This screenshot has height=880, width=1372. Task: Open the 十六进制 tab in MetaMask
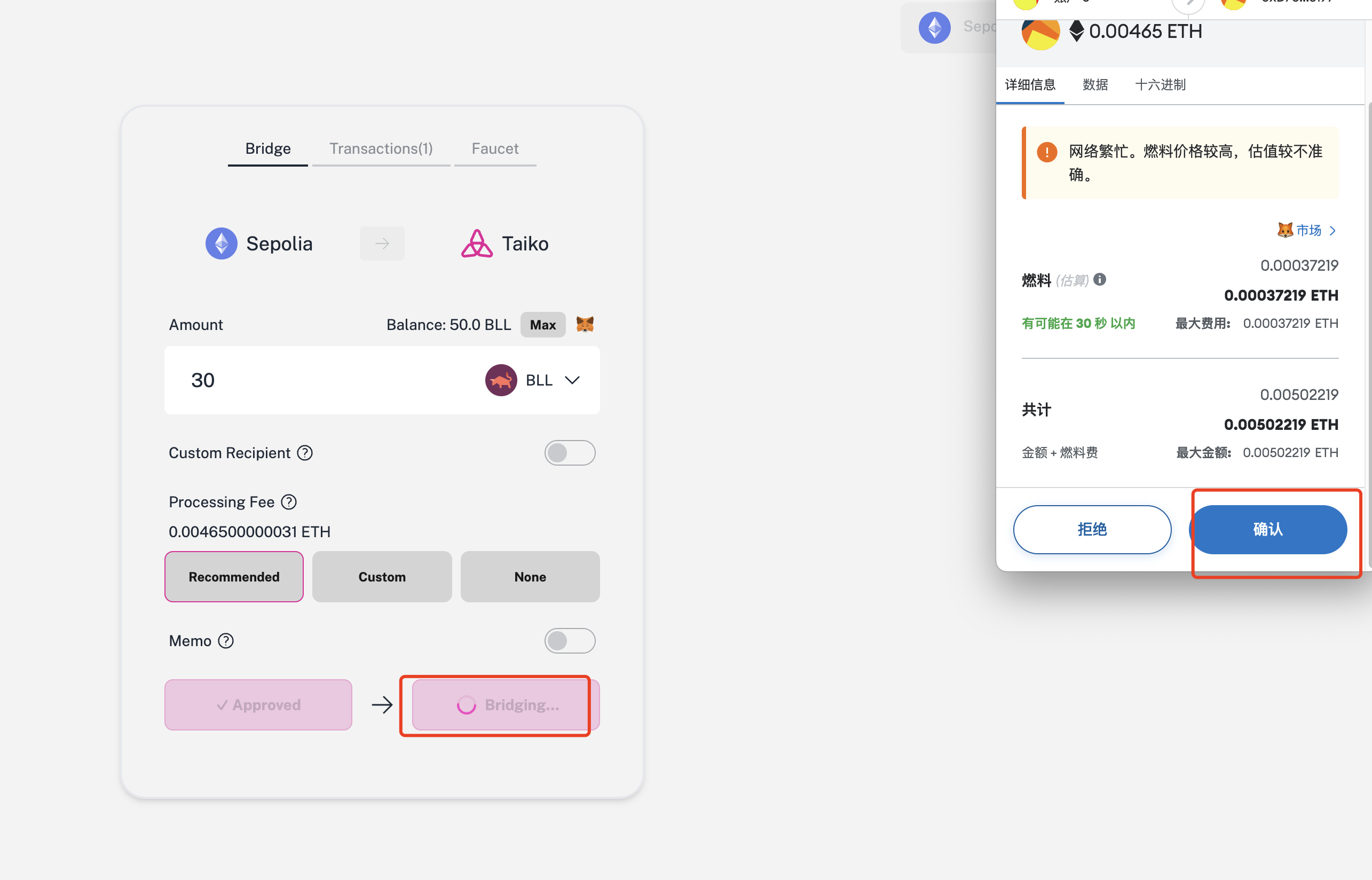tap(1160, 85)
